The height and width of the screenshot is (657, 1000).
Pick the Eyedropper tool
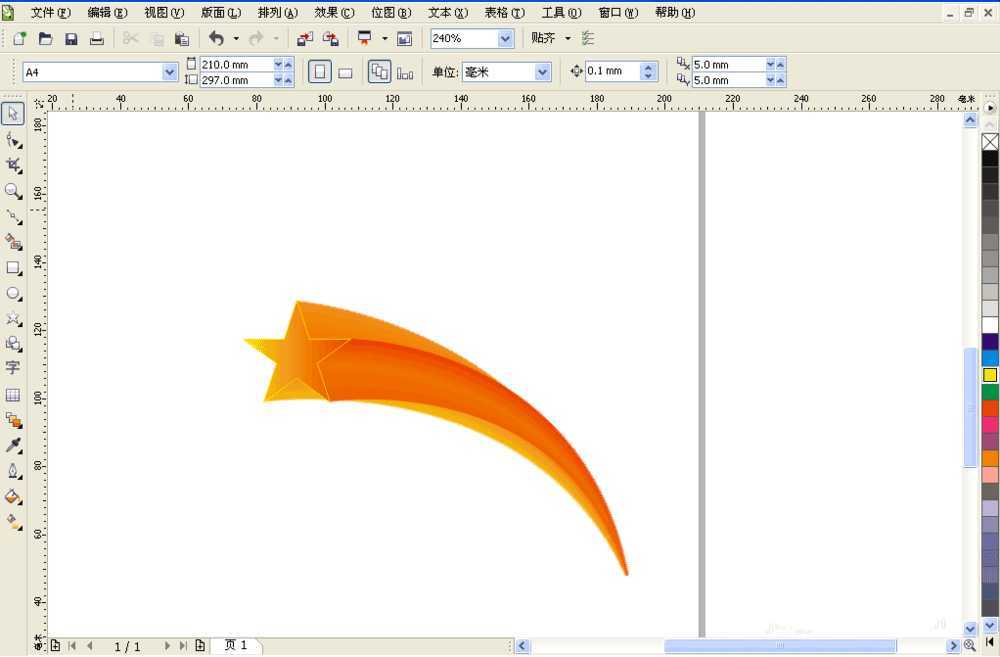[13, 445]
